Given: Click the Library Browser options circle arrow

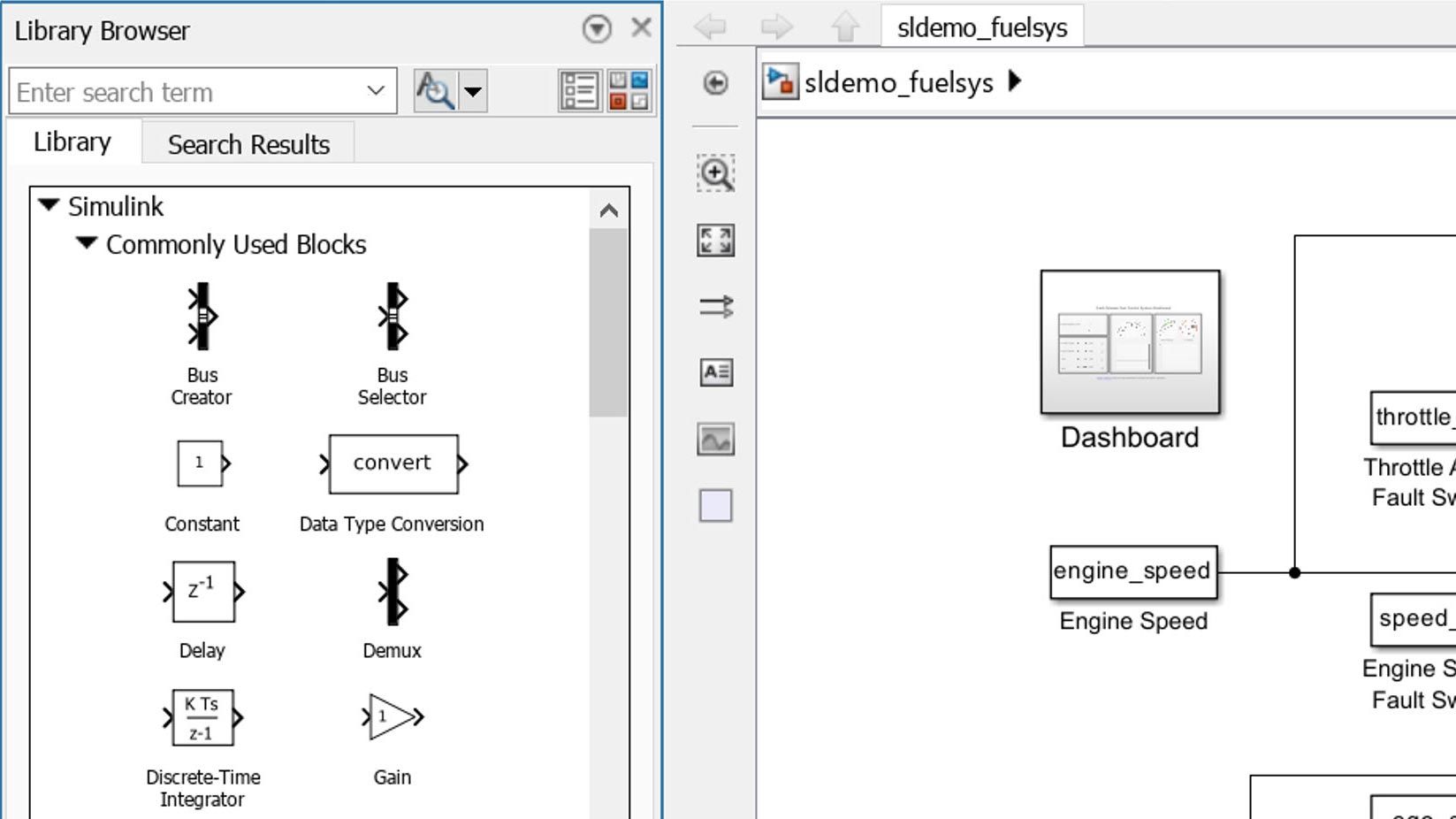Looking at the screenshot, I should click(597, 27).
